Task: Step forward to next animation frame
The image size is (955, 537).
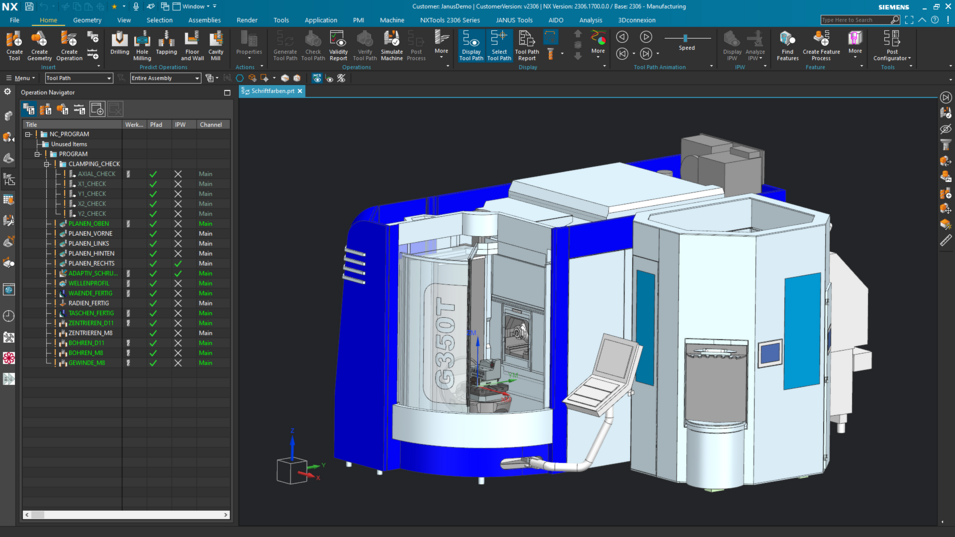Action: 646,54
